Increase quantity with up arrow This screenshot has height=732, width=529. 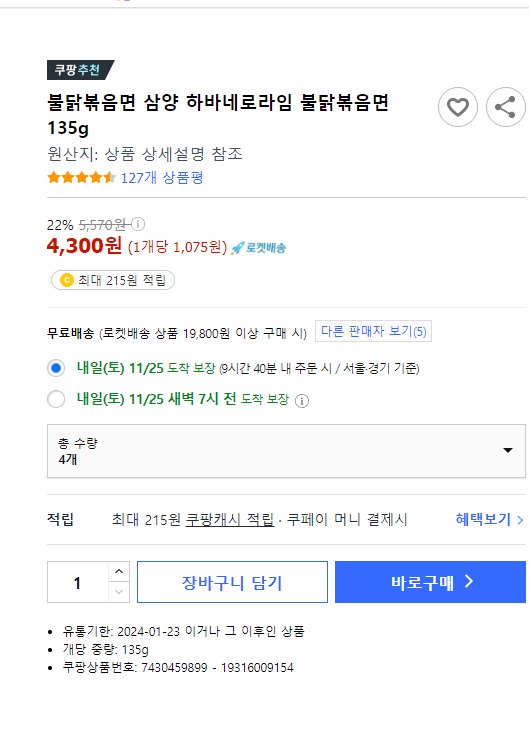tap(119, 571)
